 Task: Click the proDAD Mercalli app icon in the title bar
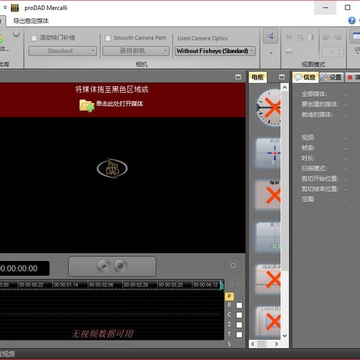point(15,8)
